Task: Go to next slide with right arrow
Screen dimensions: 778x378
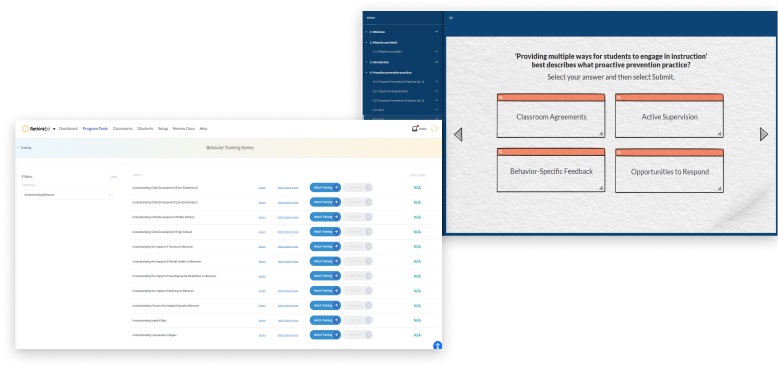Action: pos(764,134)
